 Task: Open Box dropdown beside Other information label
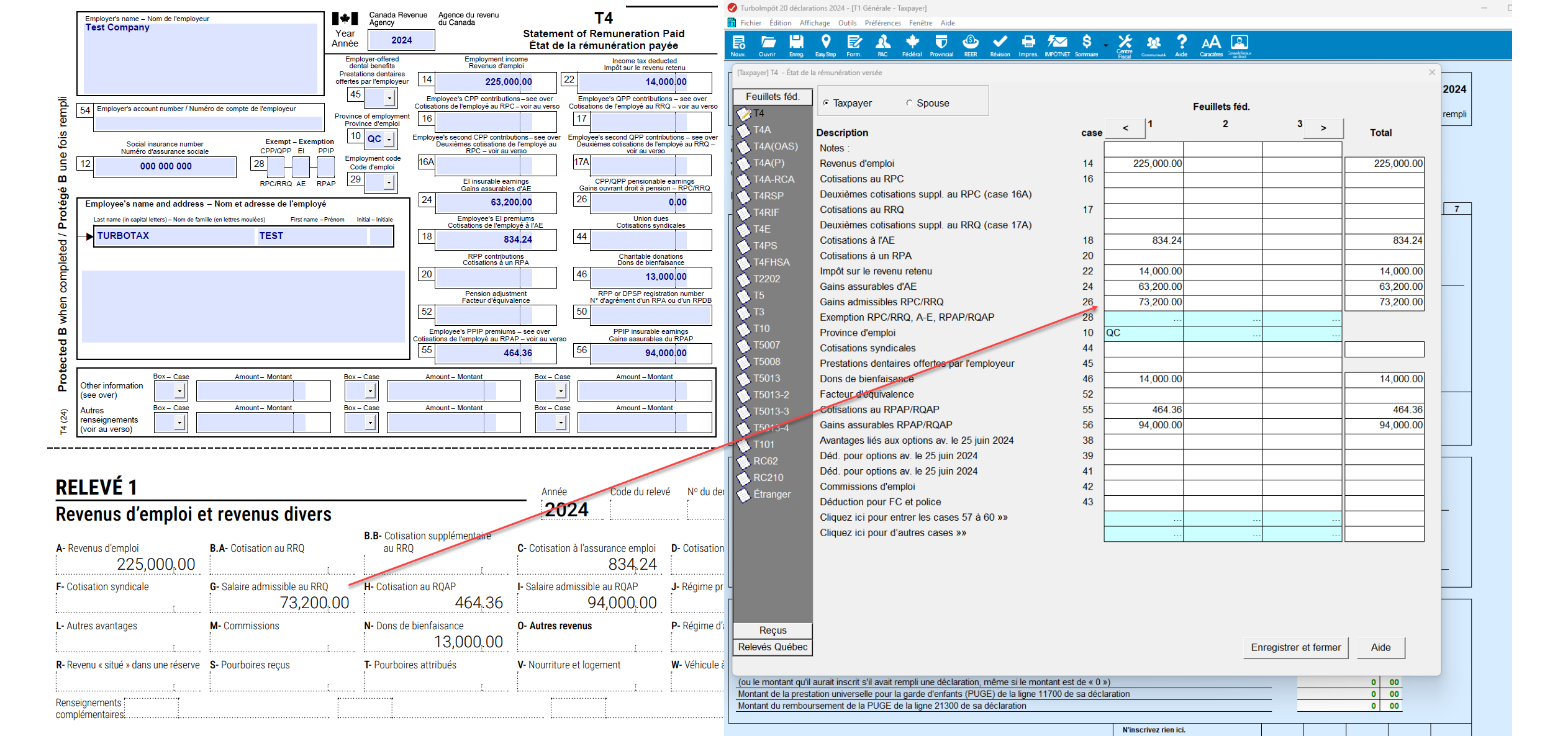pyautogui.click(x=179, y=391)
